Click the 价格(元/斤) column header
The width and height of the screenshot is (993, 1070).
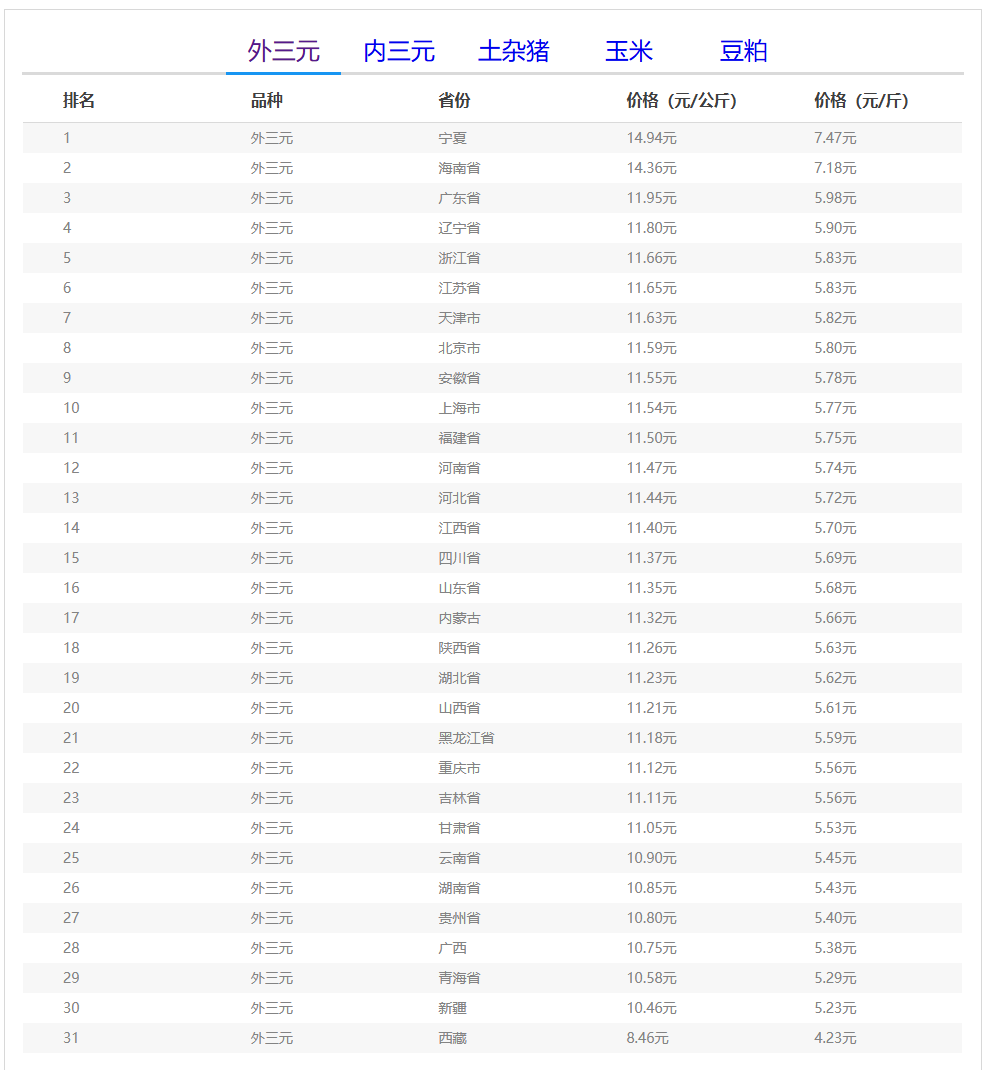861,100
